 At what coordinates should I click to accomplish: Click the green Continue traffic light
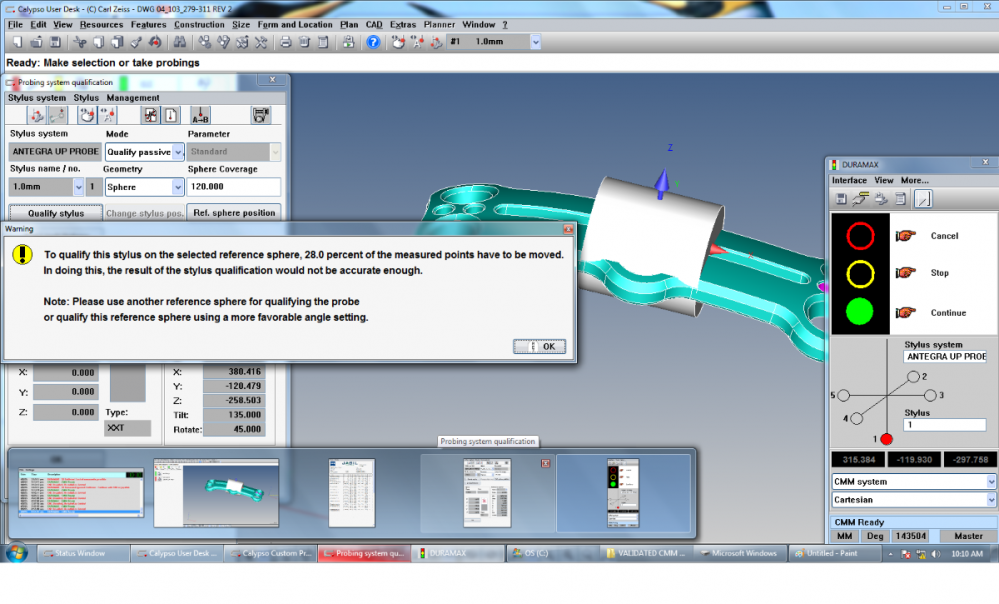pyautogui.click(x=859, y=311)
